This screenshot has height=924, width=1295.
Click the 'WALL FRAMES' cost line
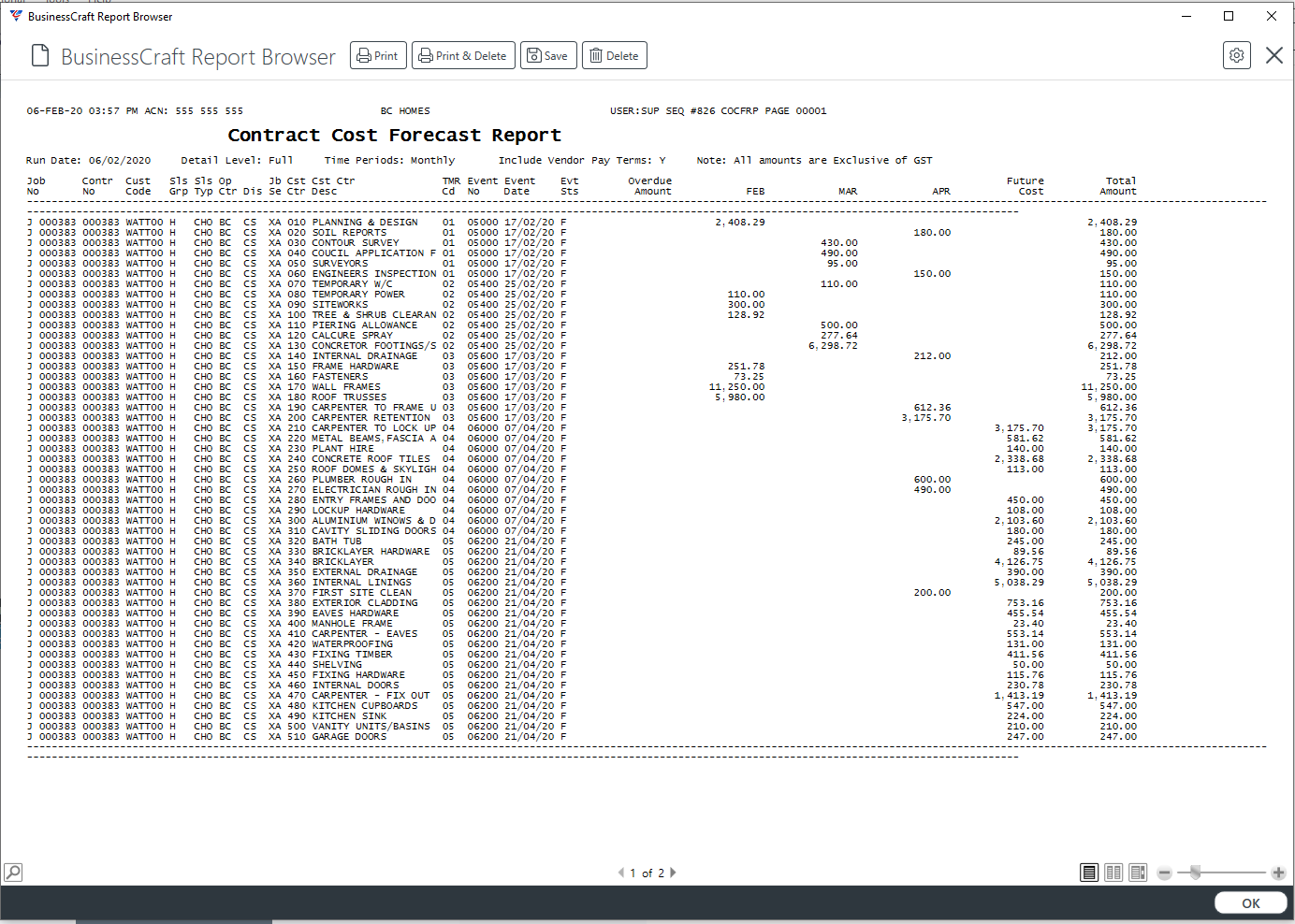(x=583, y=387)
